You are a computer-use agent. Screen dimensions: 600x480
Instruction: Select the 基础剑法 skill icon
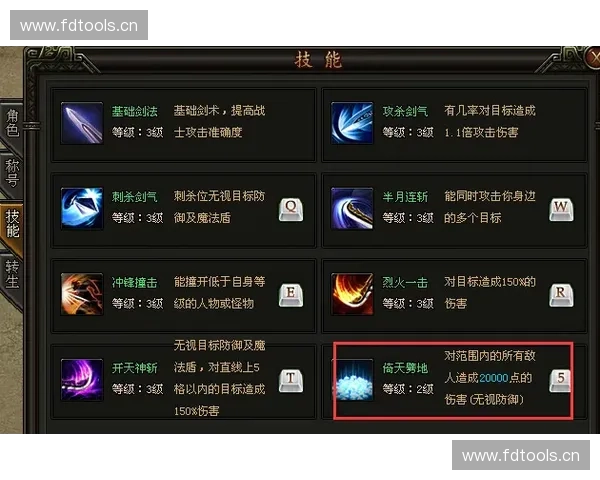click(82, 123)
